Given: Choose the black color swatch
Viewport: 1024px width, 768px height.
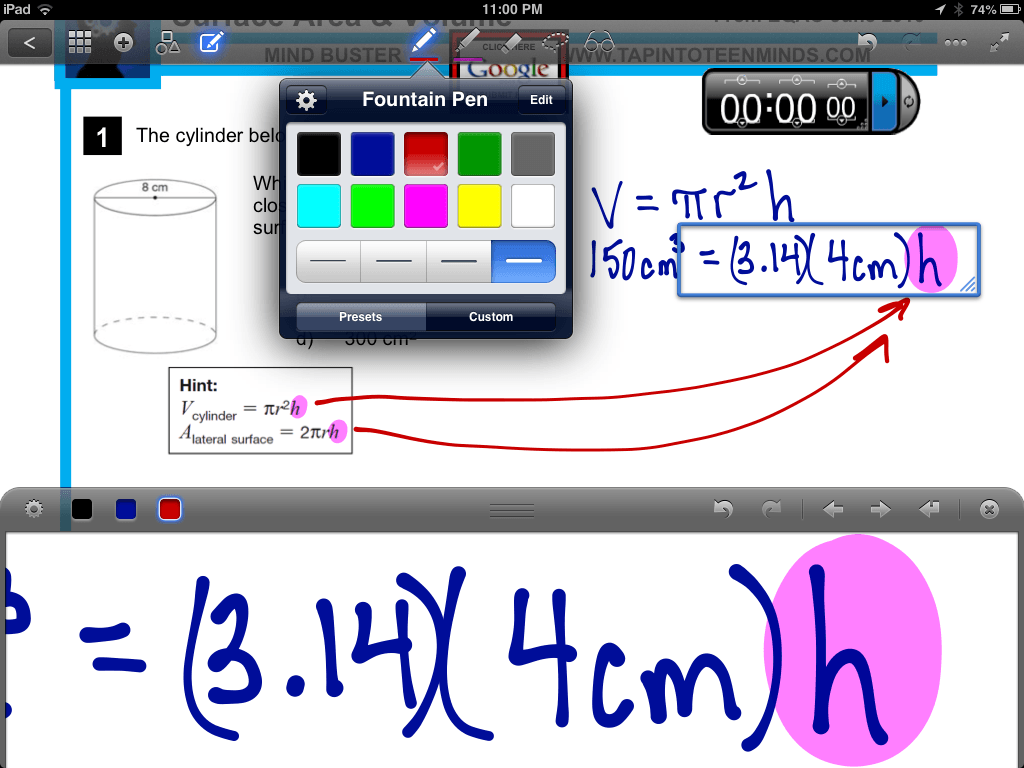Looking at the screenshot, I should pos(319,154).
